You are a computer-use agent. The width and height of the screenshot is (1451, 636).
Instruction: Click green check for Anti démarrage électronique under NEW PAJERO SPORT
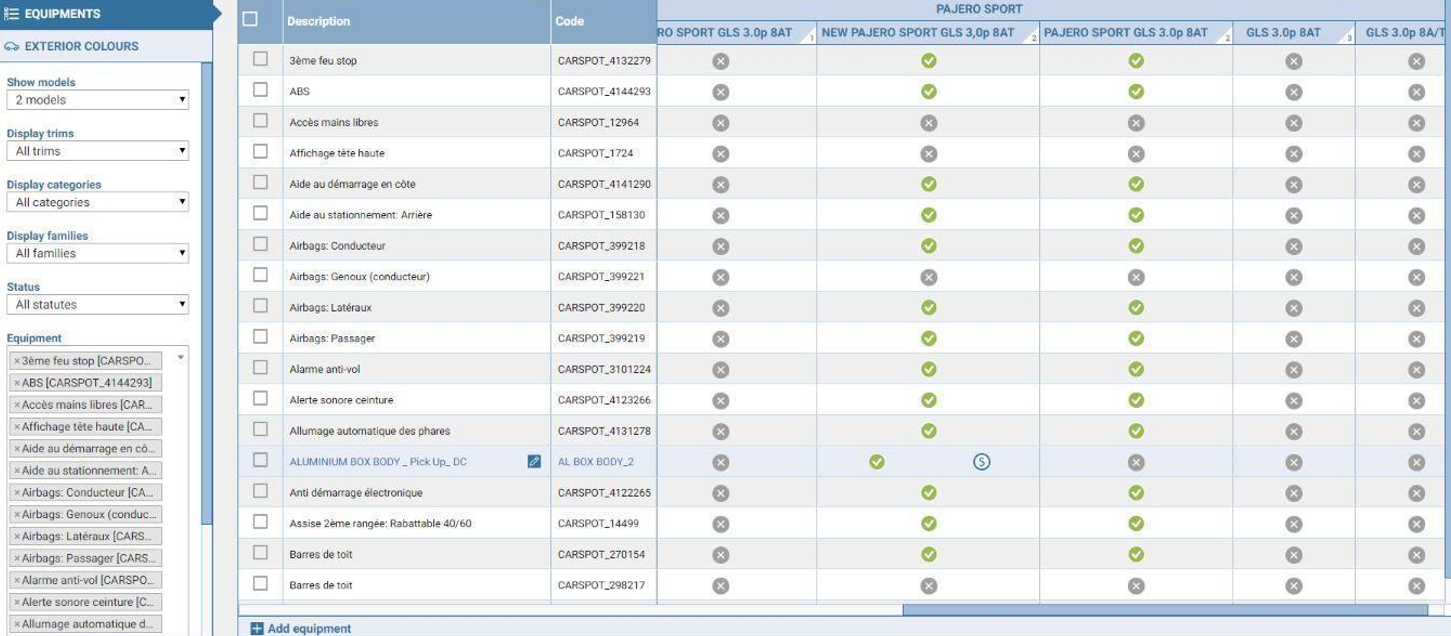[x=928, y=492]
